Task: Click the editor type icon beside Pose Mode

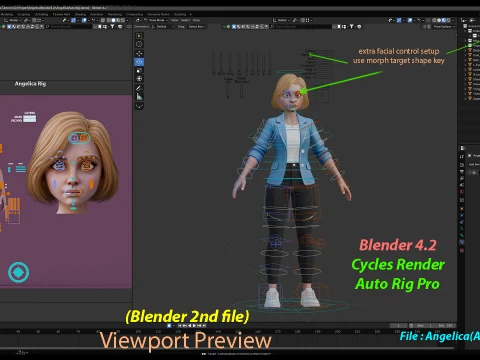Action: tap(137, 20)
